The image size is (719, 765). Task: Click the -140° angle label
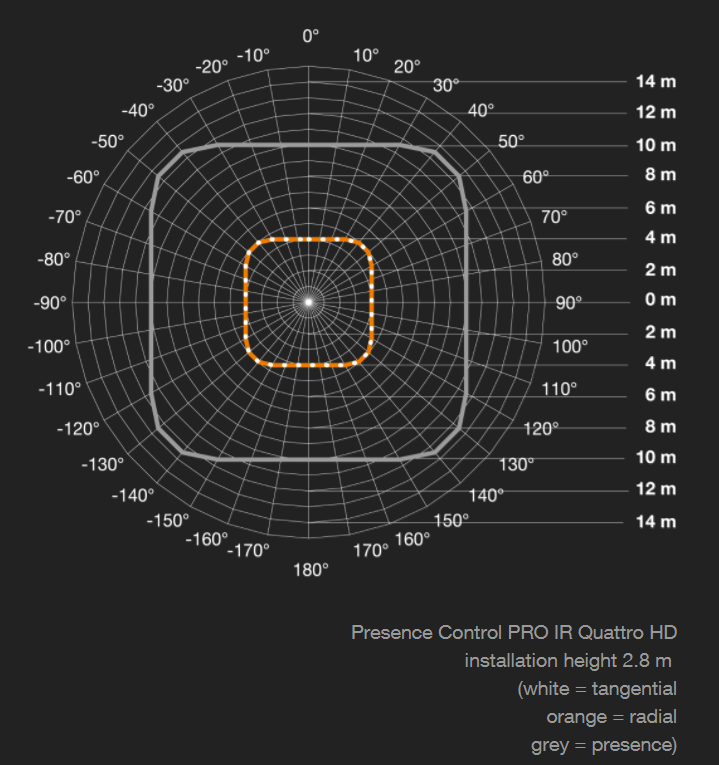pos(133,495)
